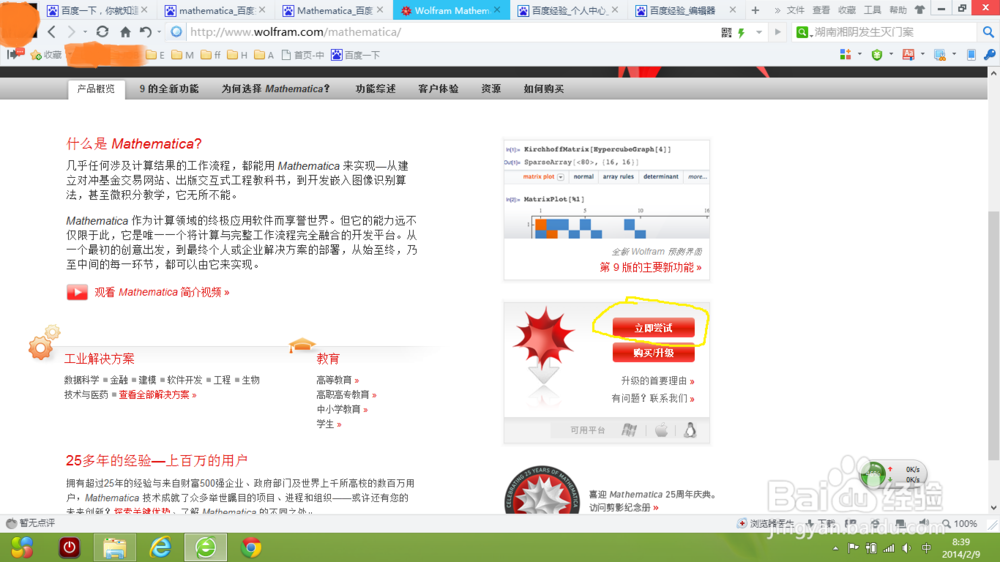This screenshot has height=562, width=1000.
Task: Click the scroll down arrow of page
Action: click(993, 508)
